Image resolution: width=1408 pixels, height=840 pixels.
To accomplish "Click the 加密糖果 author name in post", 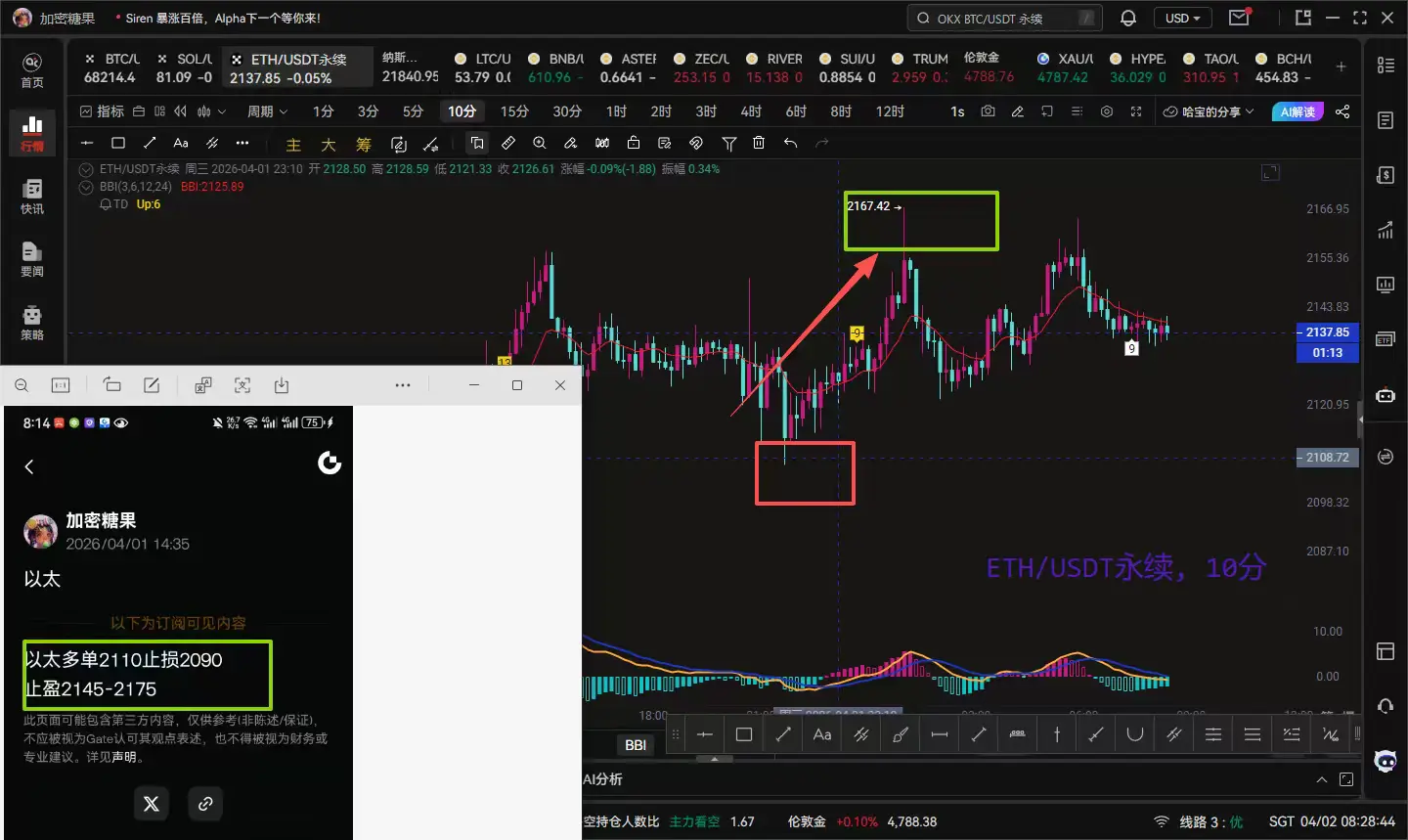I will (x=101, y=521).
